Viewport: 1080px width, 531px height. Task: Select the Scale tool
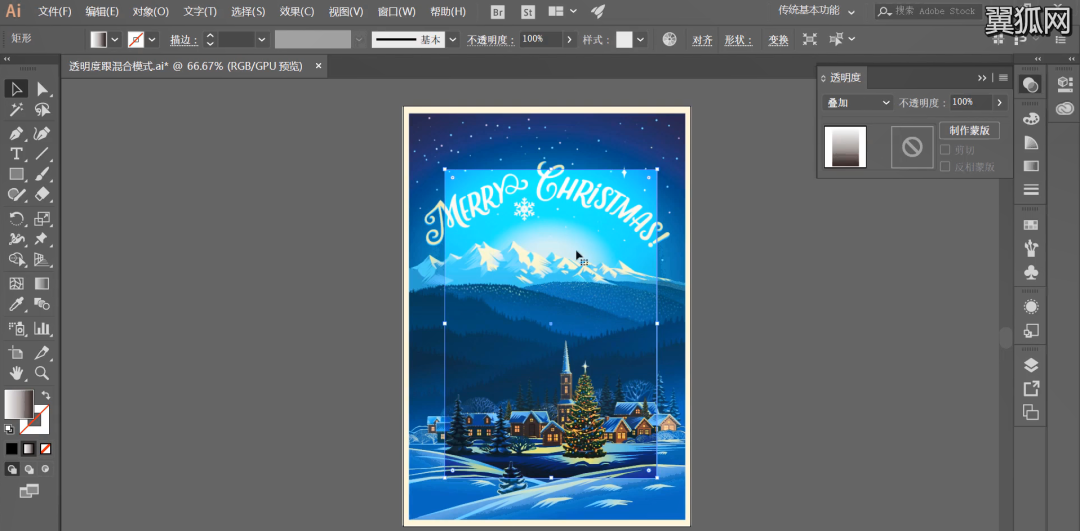click(42, 219)
